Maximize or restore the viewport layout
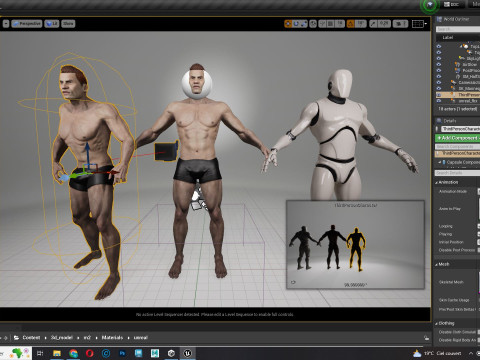This screenshot has height=360, width=480. 419,24
